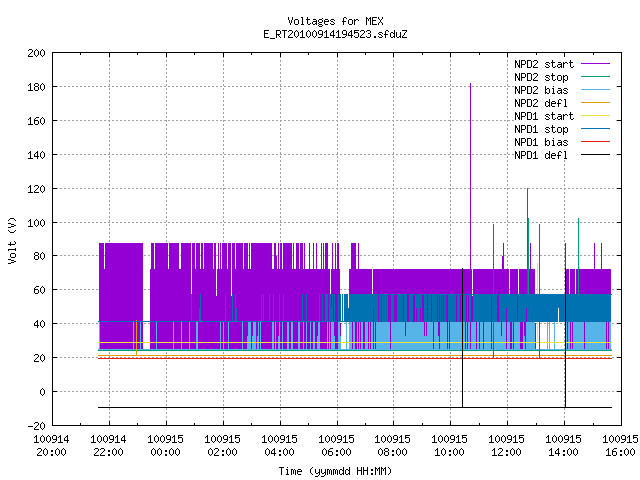Image resolution: width=640 pixels, height=480 pixels.
Task: Click the 'NPD1 start' legend label
Action: (x=544, y=116)
